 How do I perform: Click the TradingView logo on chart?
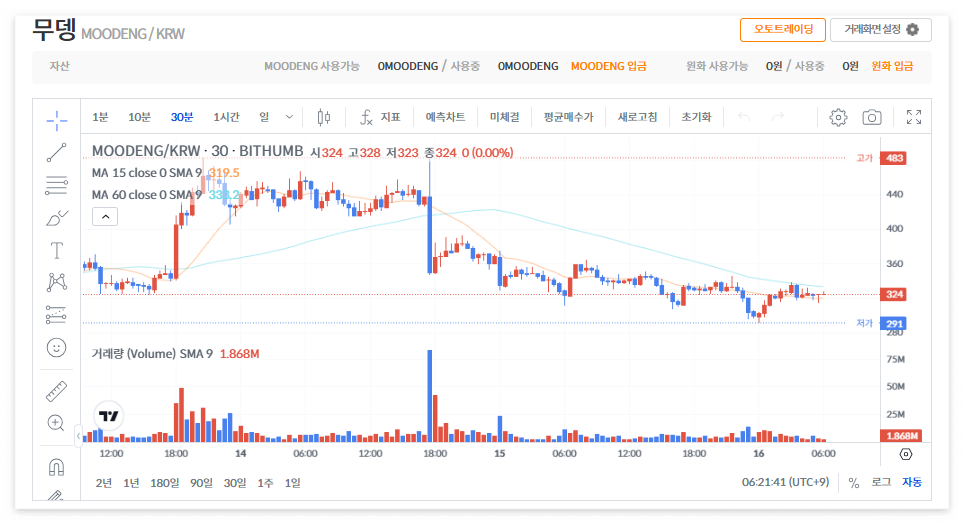109,416
